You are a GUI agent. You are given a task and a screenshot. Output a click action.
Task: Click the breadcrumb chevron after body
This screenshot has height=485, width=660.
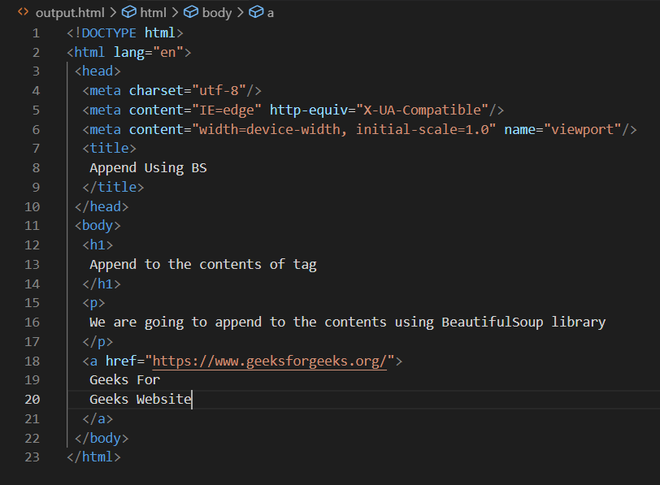coord(240,12)
